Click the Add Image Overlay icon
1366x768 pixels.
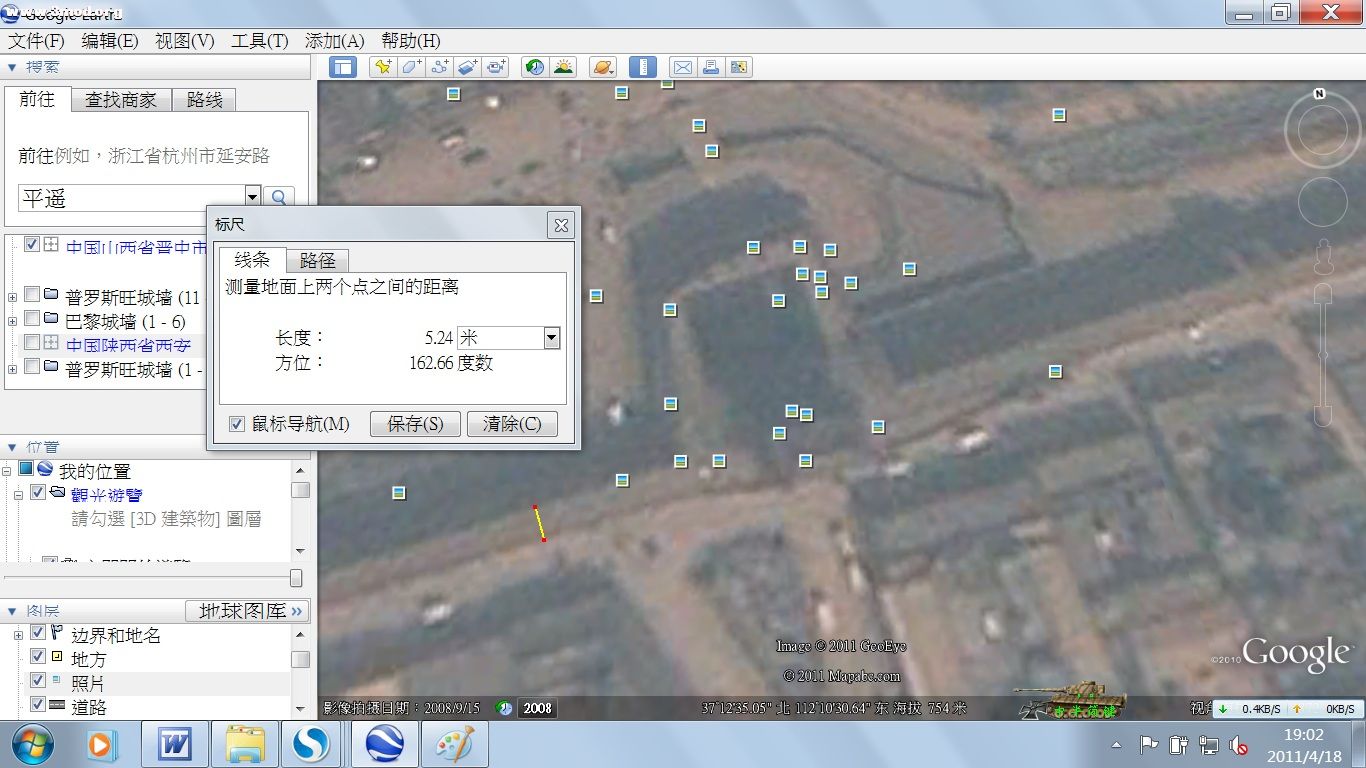[467, 67]
